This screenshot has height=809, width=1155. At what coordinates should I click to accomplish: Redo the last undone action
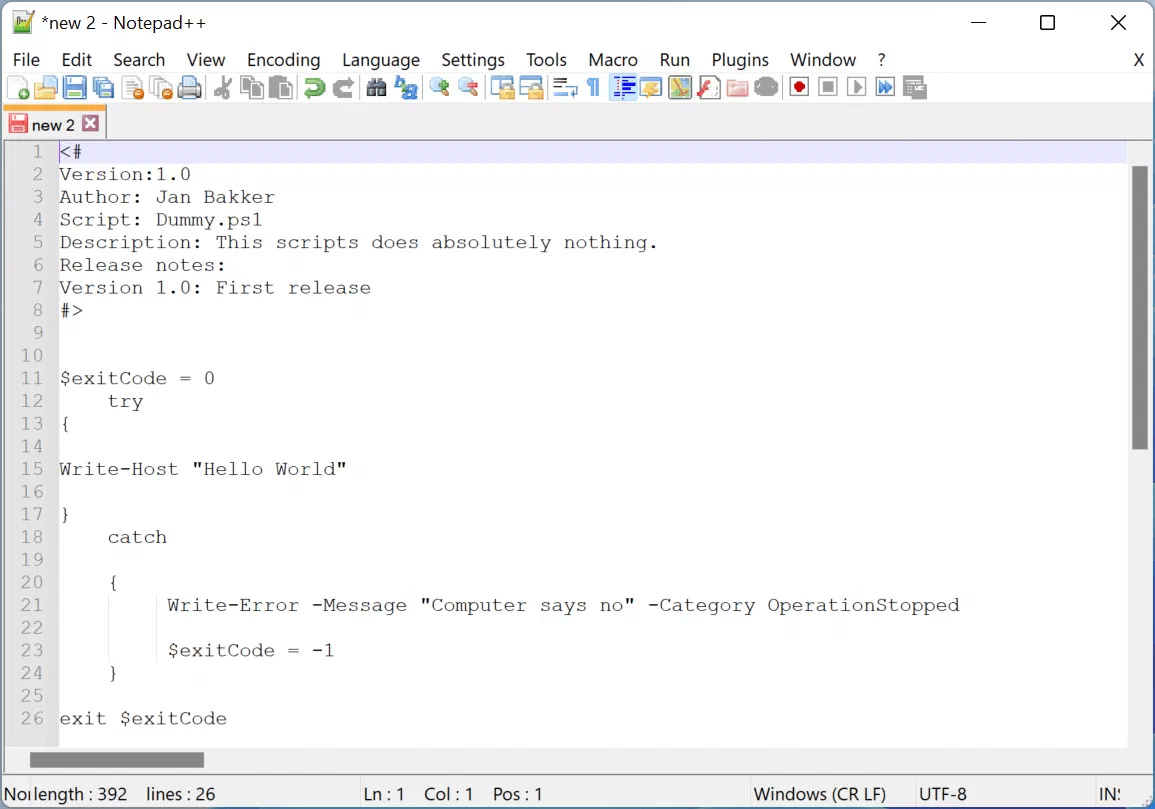tap(343, 88)
